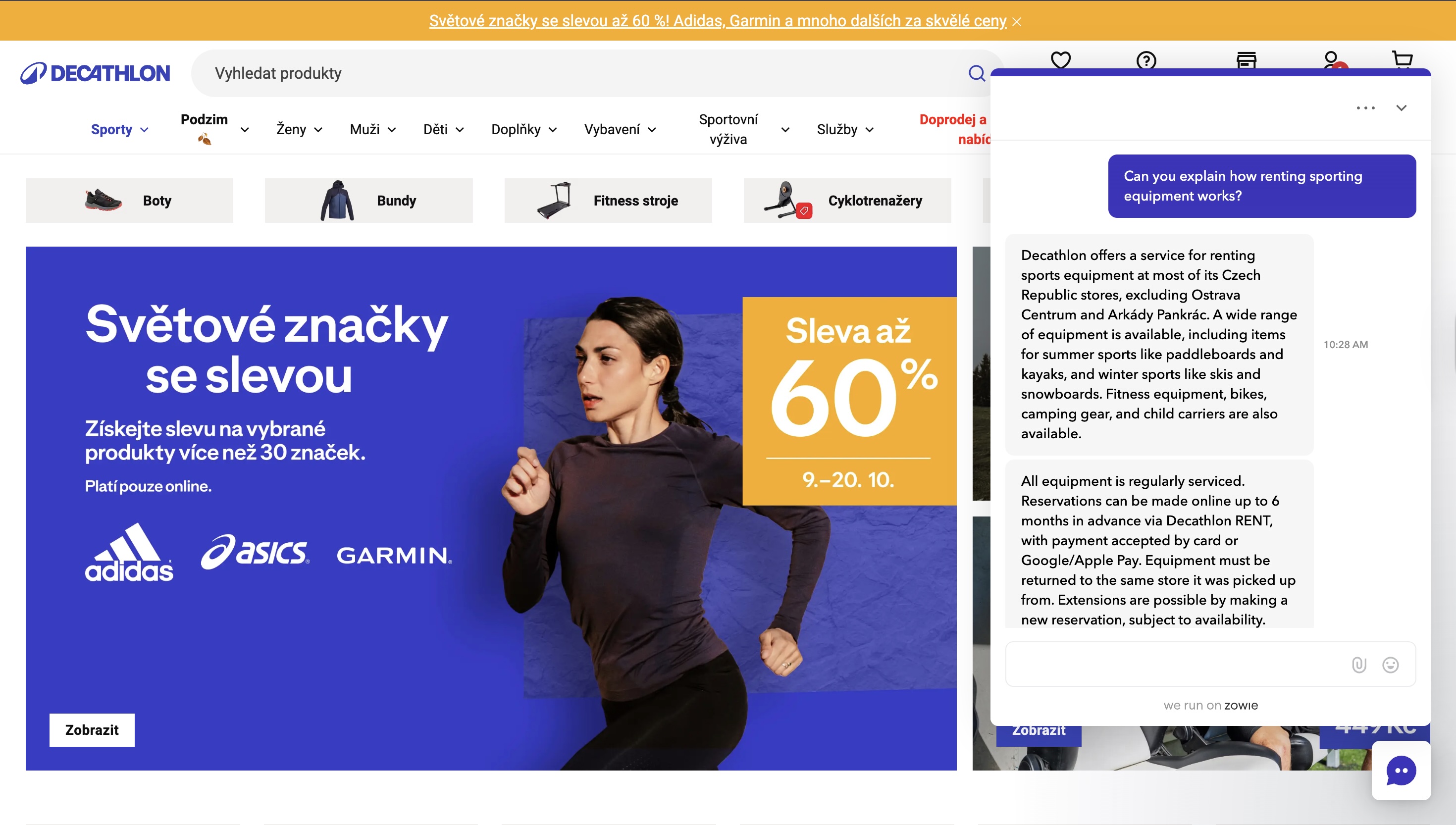
Task: Open the emoji picker in chat
Action: pos(1390,664)
